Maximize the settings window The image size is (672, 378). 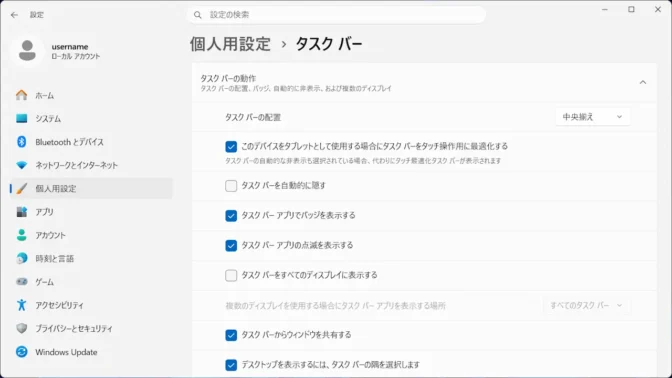pyautogui.click(x=631, y=9)
